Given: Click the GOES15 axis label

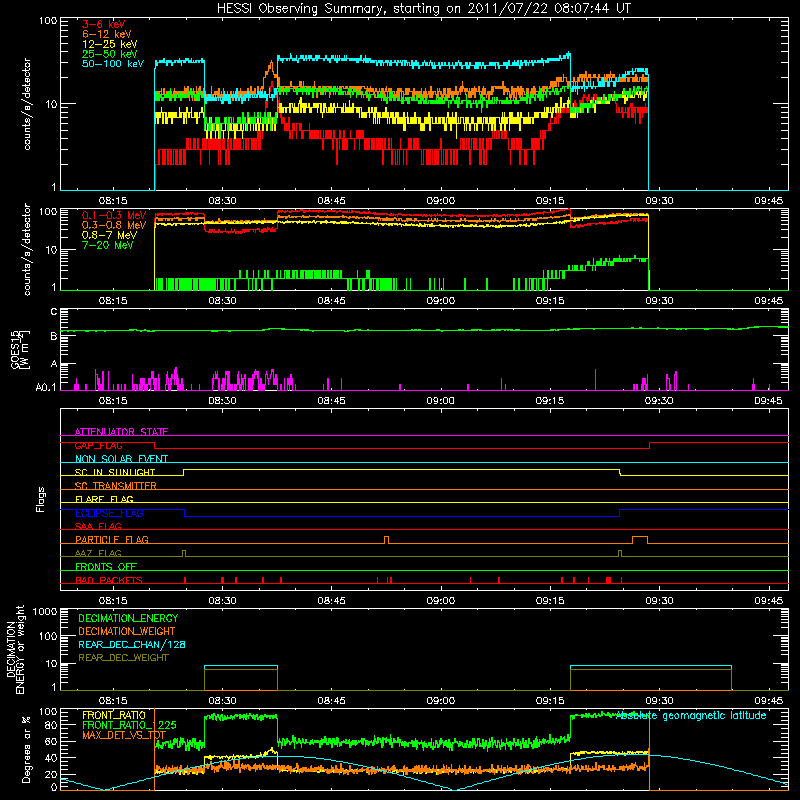Looking at the screenshot, I should tap(20, 349).
